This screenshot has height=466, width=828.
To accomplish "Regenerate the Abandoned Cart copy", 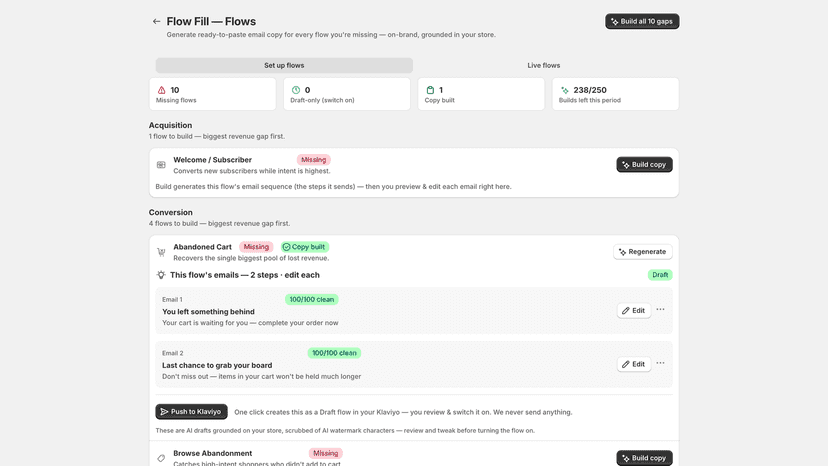I will click(643, 252).
